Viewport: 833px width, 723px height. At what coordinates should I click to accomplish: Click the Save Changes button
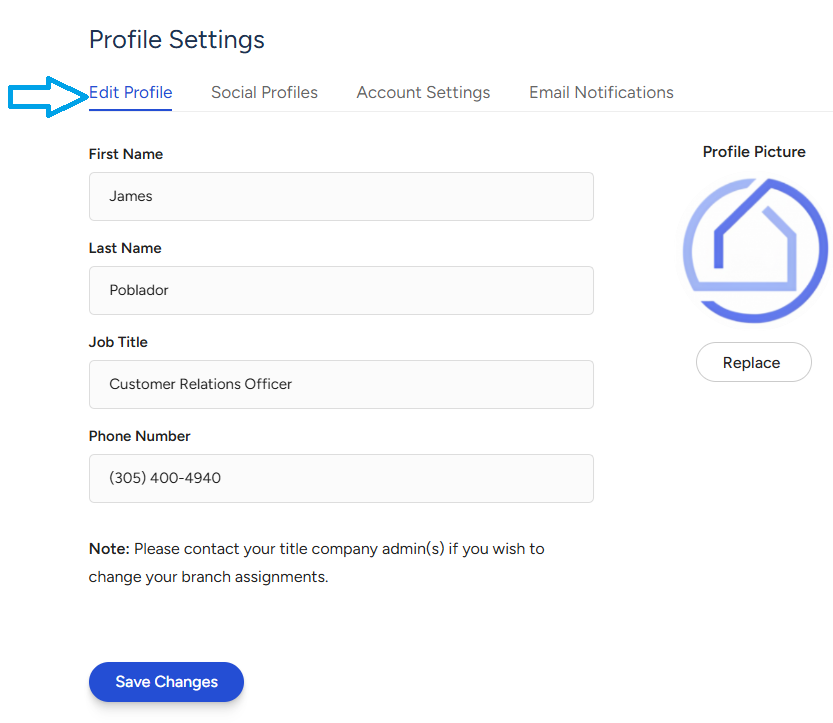[166, 682]
